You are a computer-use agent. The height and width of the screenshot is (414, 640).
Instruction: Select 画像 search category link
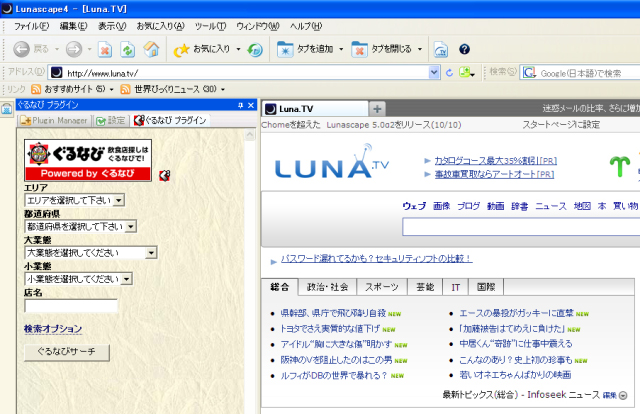click(x=441, y=206)
